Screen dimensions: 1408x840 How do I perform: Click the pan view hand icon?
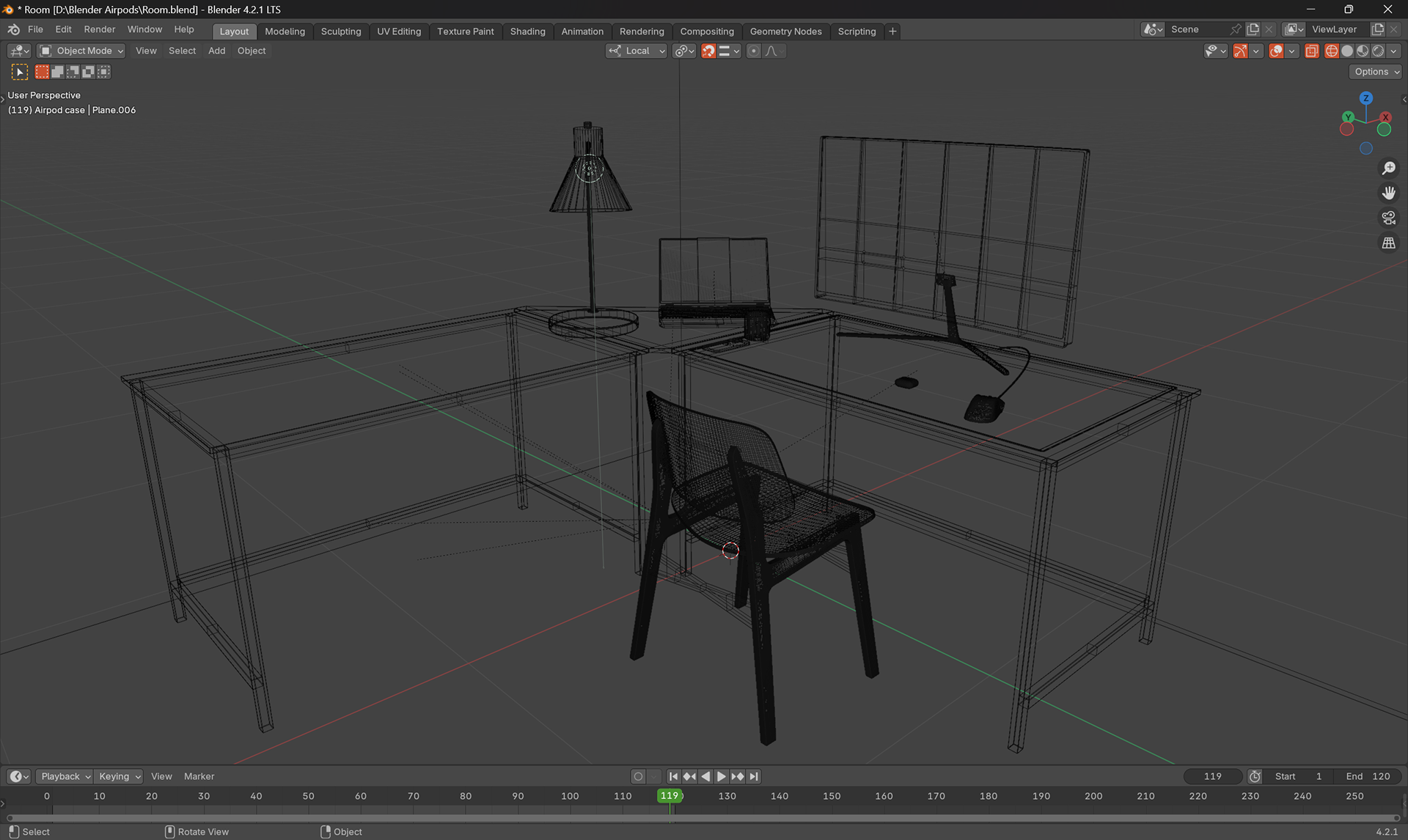pos(1388,193)
